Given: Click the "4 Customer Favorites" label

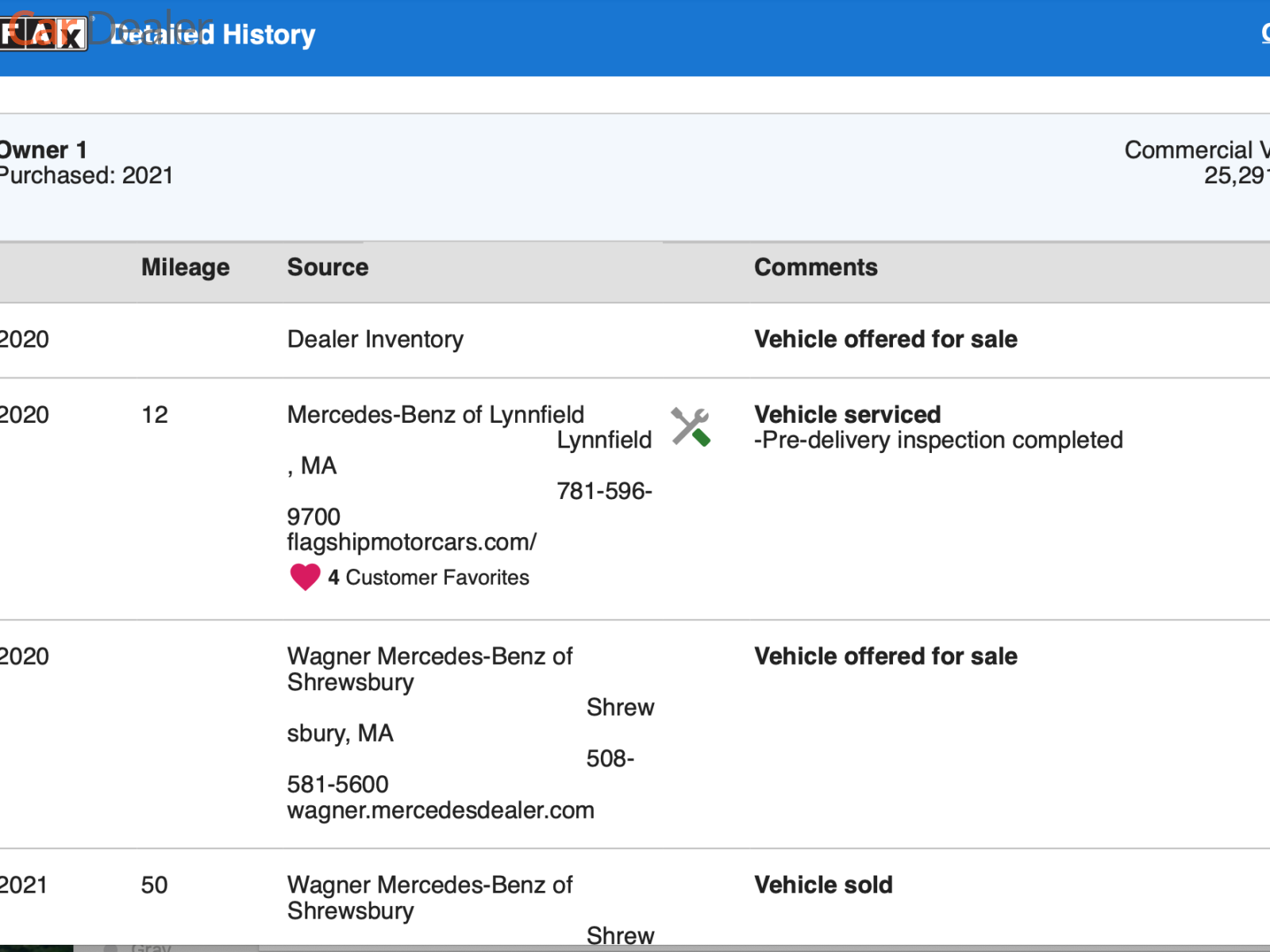Looking at the screenshot, I should pyautogui.click(x=429, y=578).
